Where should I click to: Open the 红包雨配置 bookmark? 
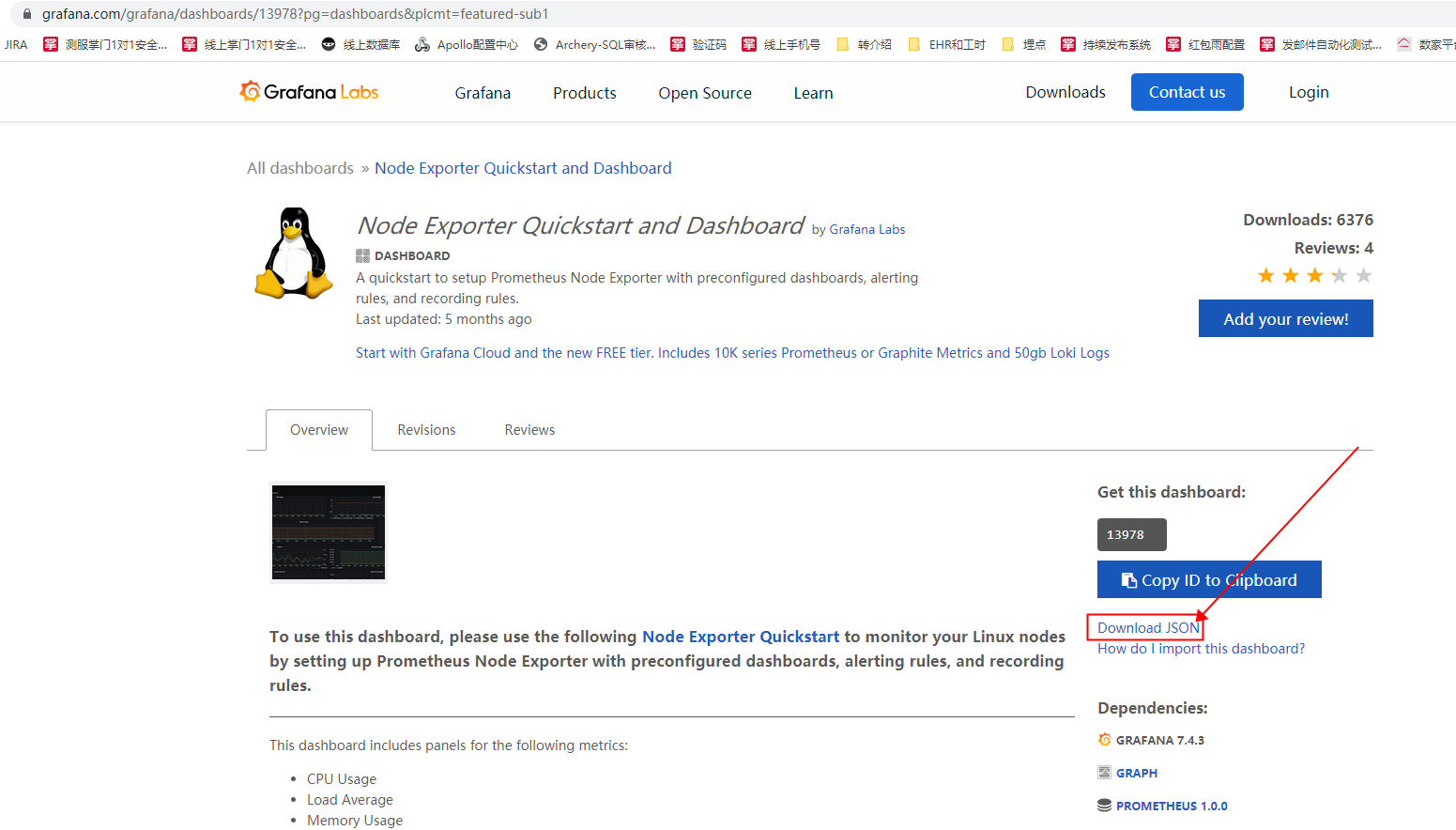(1205, 44)
